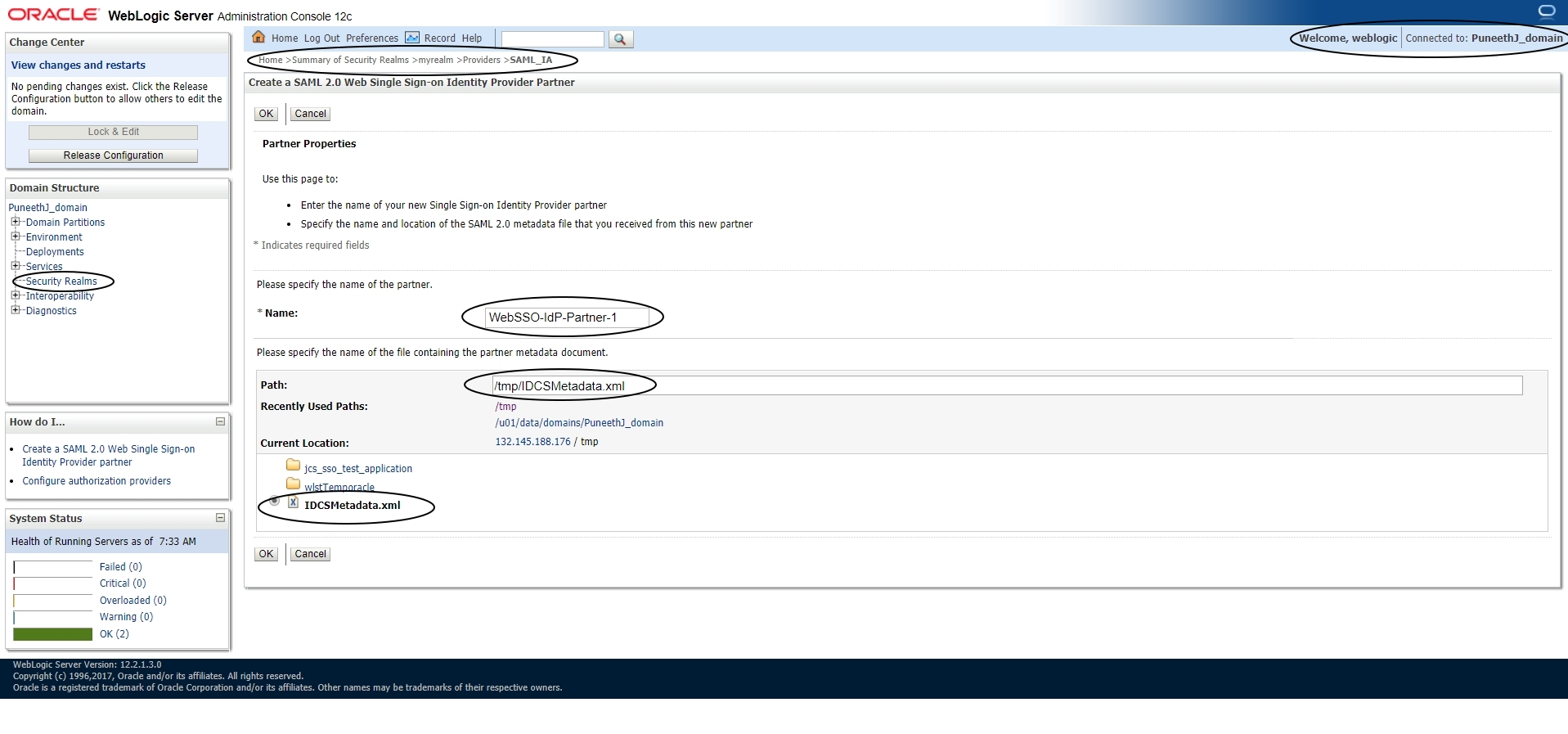
Task: Click the 132.145.188.176 current location link
Action: pos(532,442)
